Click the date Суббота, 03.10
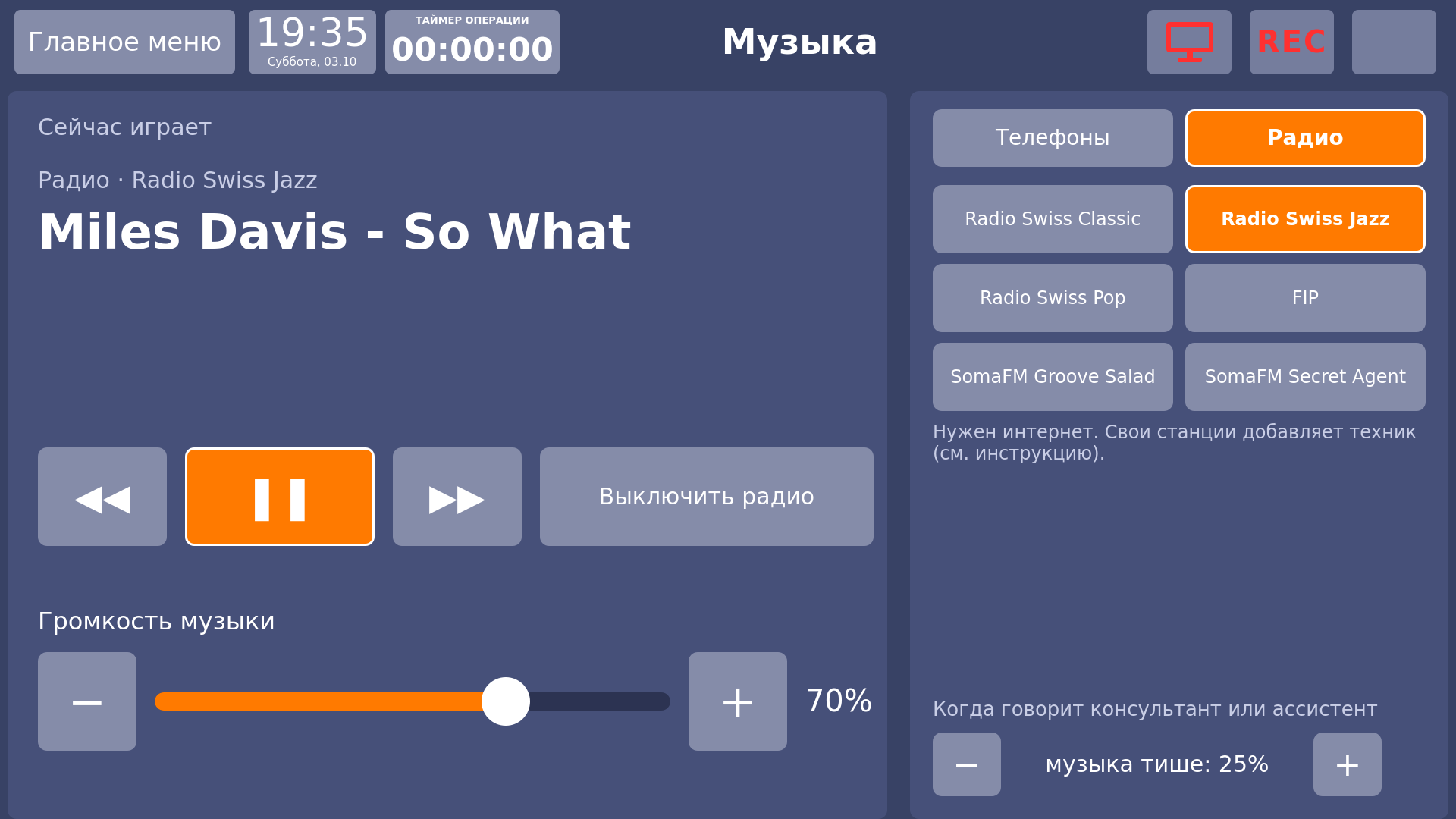Viewport: 1456px width, 819px height. pyautogui.click(x=312, y=62)
